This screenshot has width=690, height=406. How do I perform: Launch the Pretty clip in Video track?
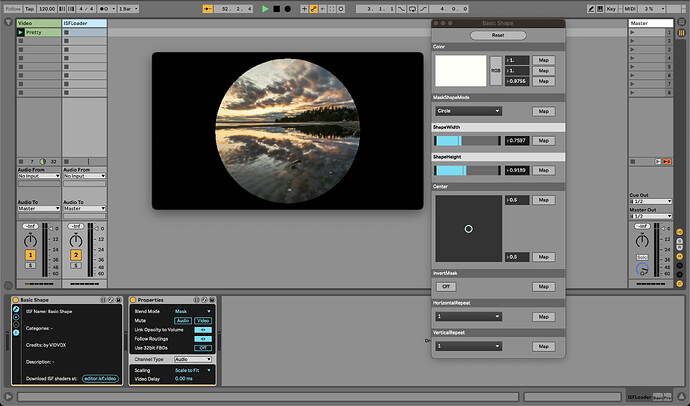[x=22, y=32]
